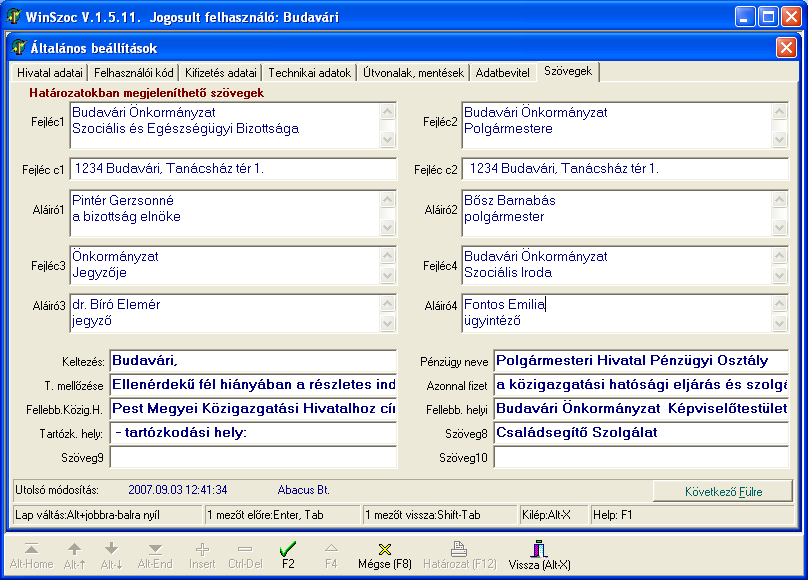Click the Abacus Bt. modifier text
The image size is (808, 580).
pyautogui.click(x=303, y=490)
